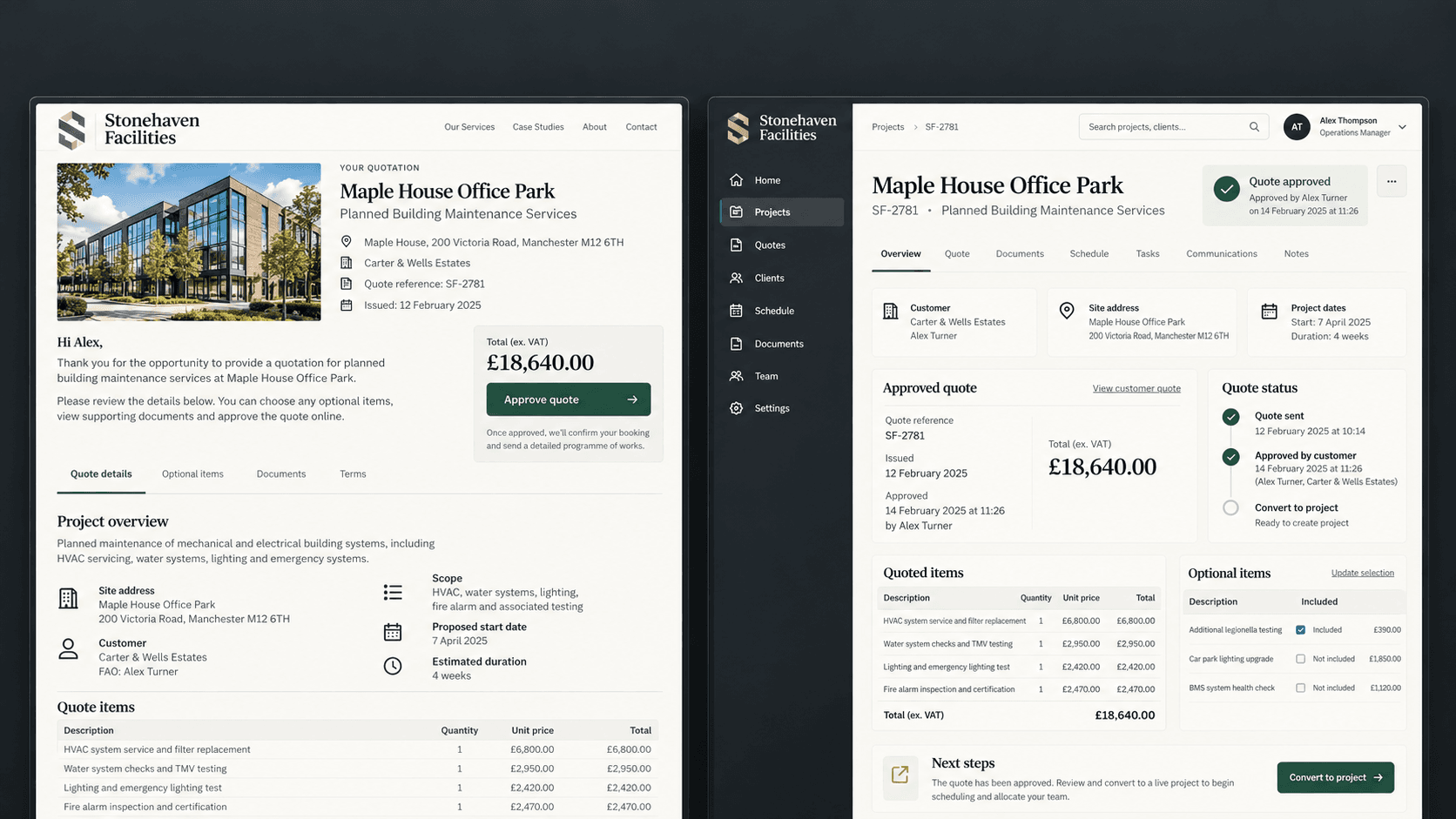This screenshot has height=819, width=1456.
Task: Open About in the top navigation
Action: coord(595,127)
